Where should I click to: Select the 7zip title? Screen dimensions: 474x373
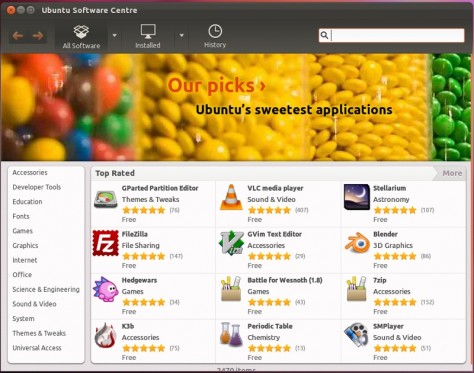click(x=380, y=280)
